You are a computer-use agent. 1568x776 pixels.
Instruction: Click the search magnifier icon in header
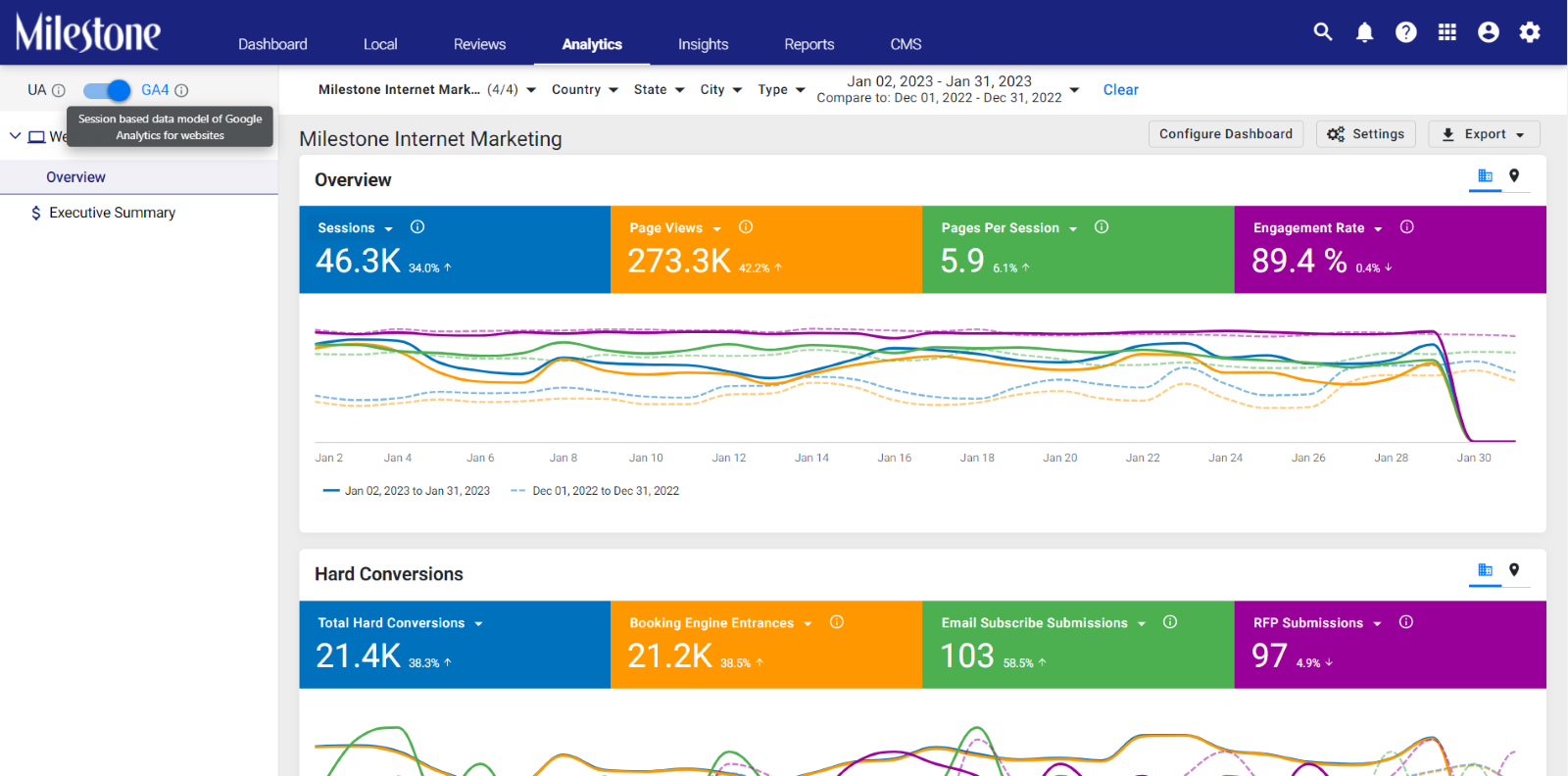(1323, 32)
